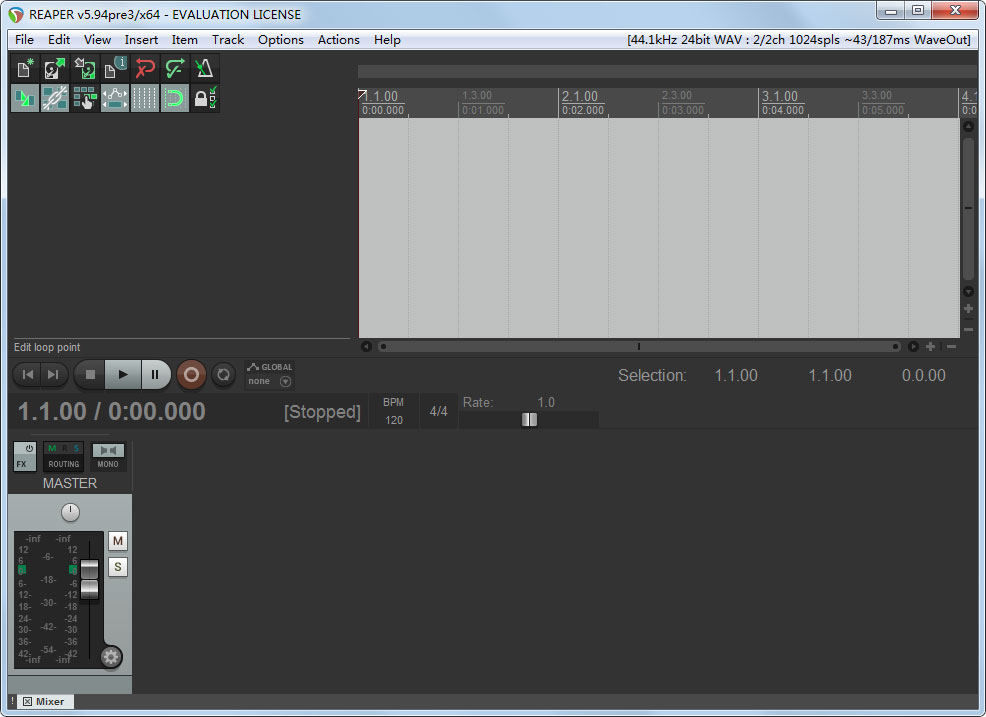Open the Track menu

coord(228,40)
